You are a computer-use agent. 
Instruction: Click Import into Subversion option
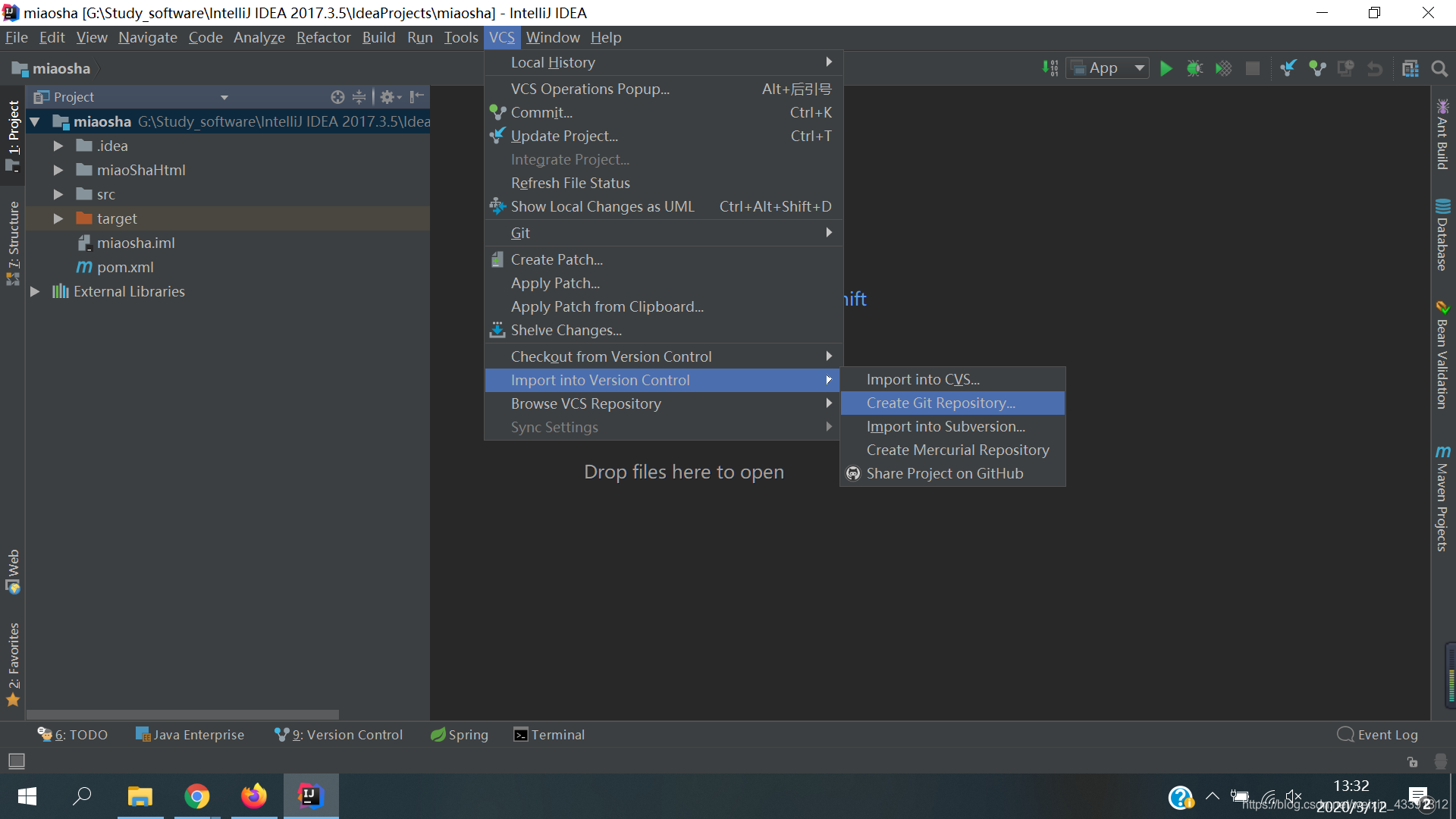point(945,425)
